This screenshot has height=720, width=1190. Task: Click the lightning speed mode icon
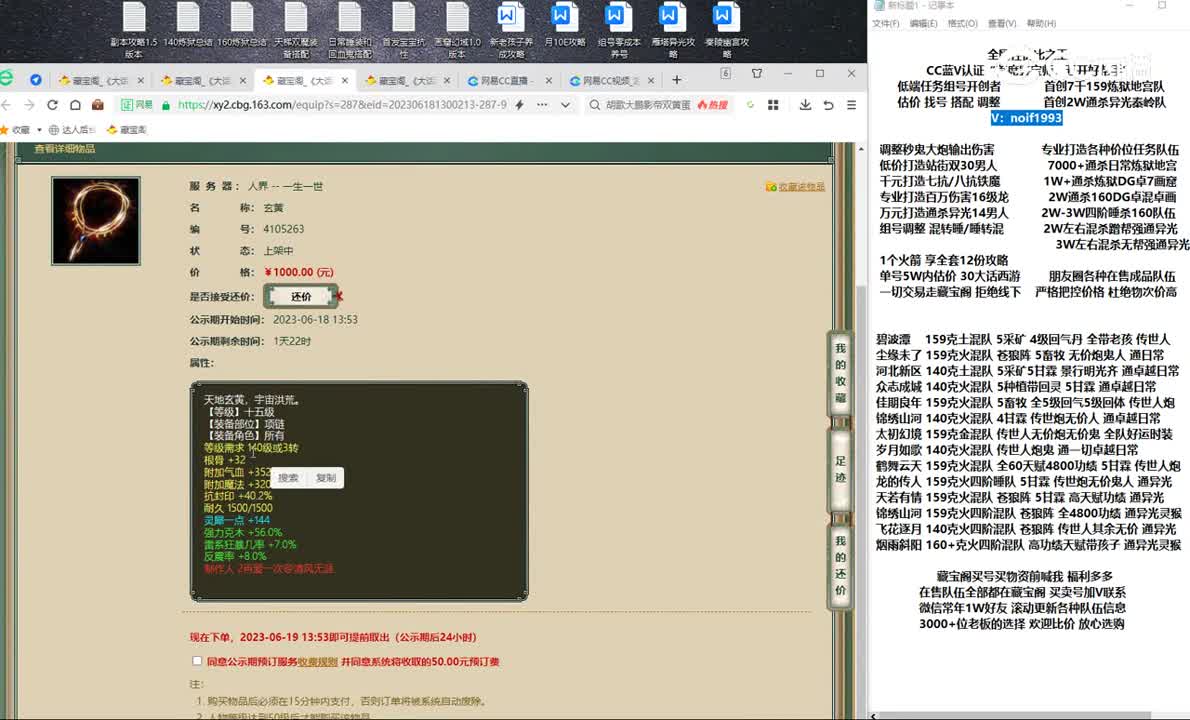519,105
